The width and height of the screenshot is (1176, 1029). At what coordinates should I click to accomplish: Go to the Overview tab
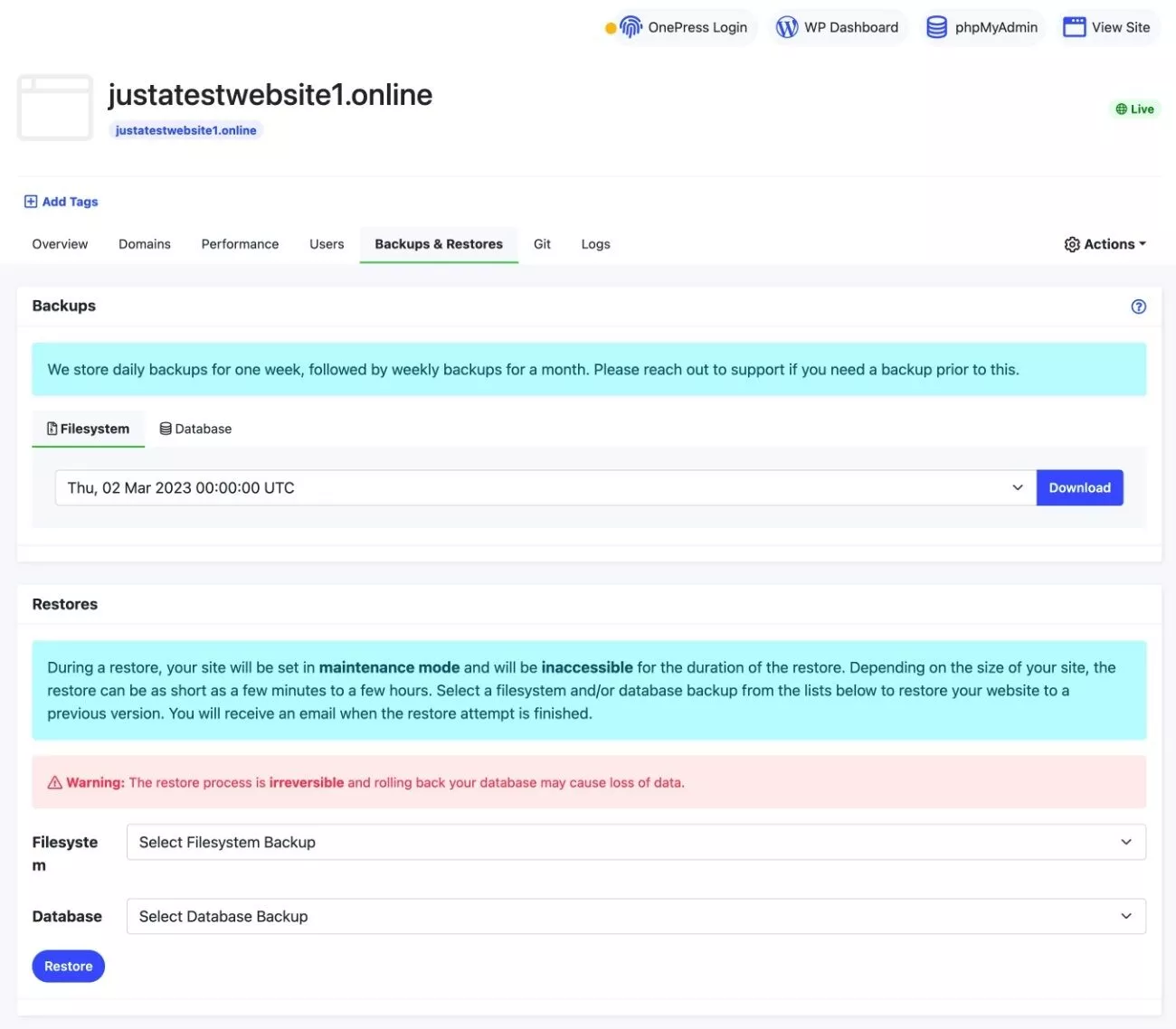60,244
